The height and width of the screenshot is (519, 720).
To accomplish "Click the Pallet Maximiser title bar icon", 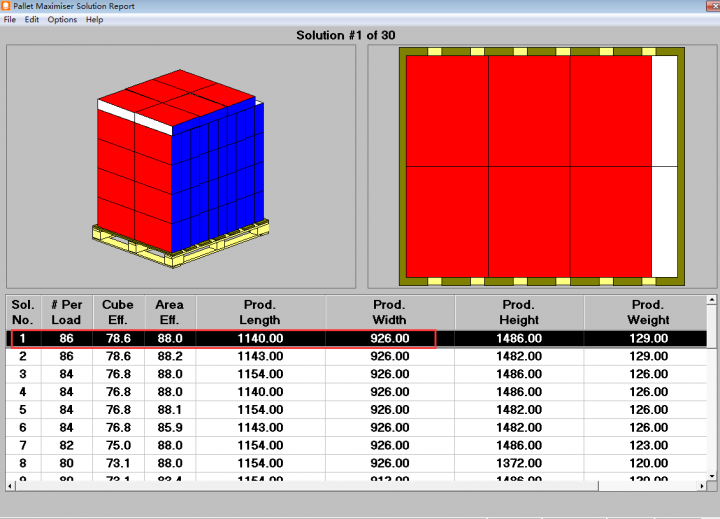I will click(6, 6).
